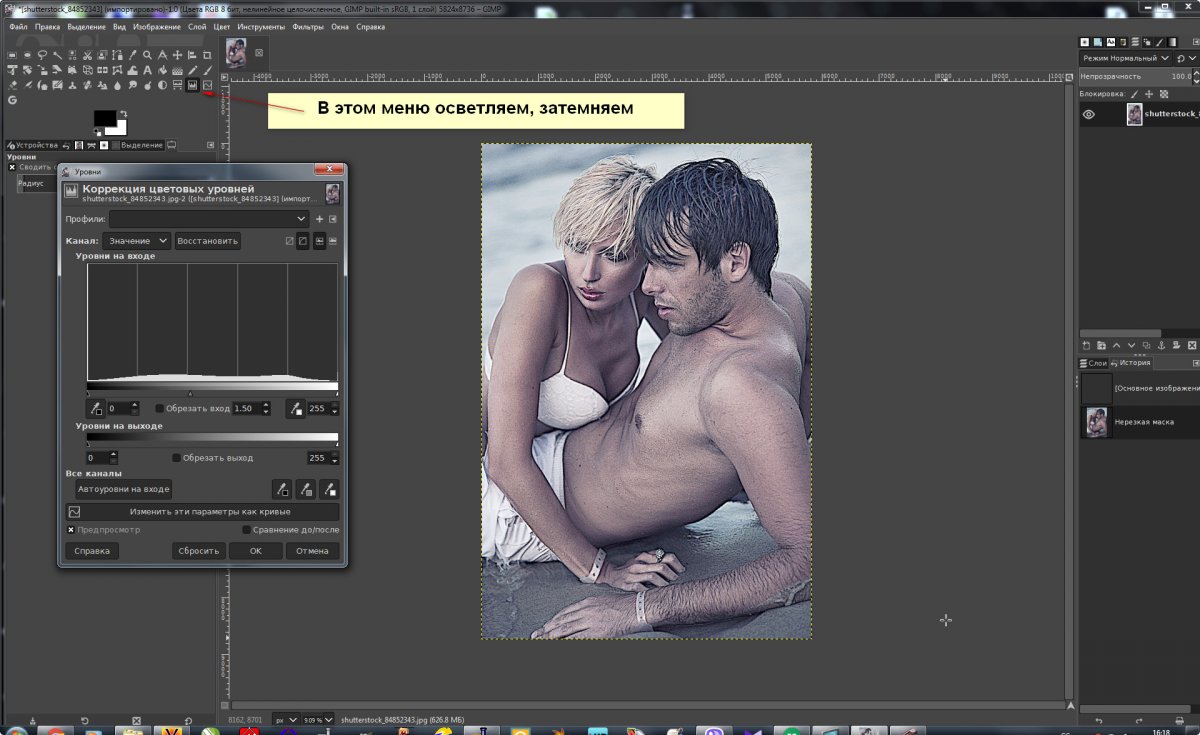Click the black foreground color swatch
The width and height of the screenshot is (1200, 735).
click(x=104, y=118)
